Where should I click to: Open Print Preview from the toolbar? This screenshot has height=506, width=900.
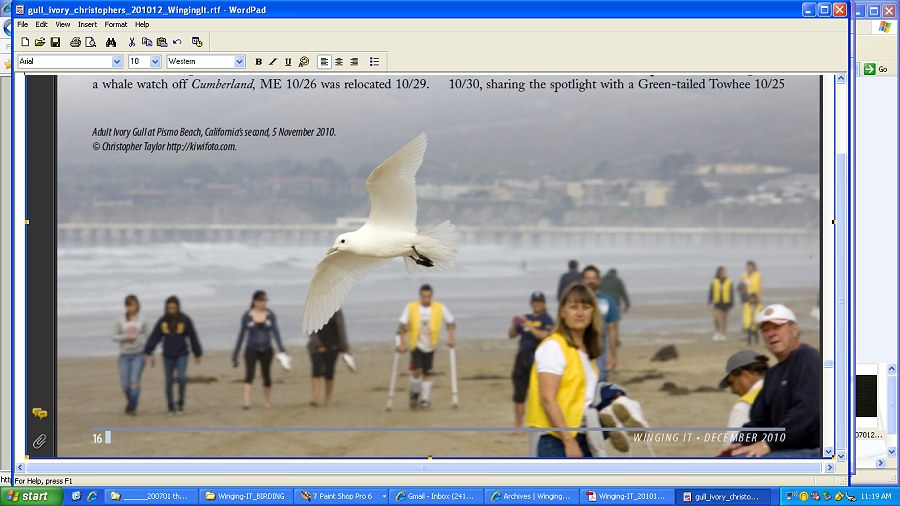(90, 42)
